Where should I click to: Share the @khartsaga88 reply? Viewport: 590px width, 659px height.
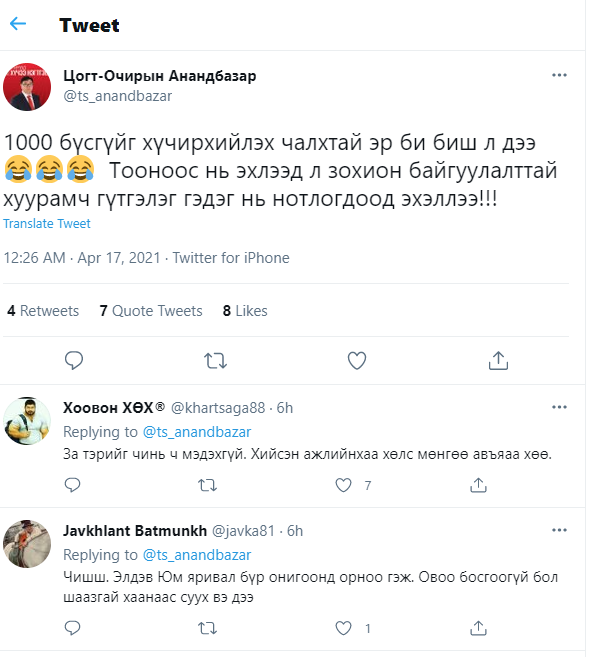[x=478, y=485]
